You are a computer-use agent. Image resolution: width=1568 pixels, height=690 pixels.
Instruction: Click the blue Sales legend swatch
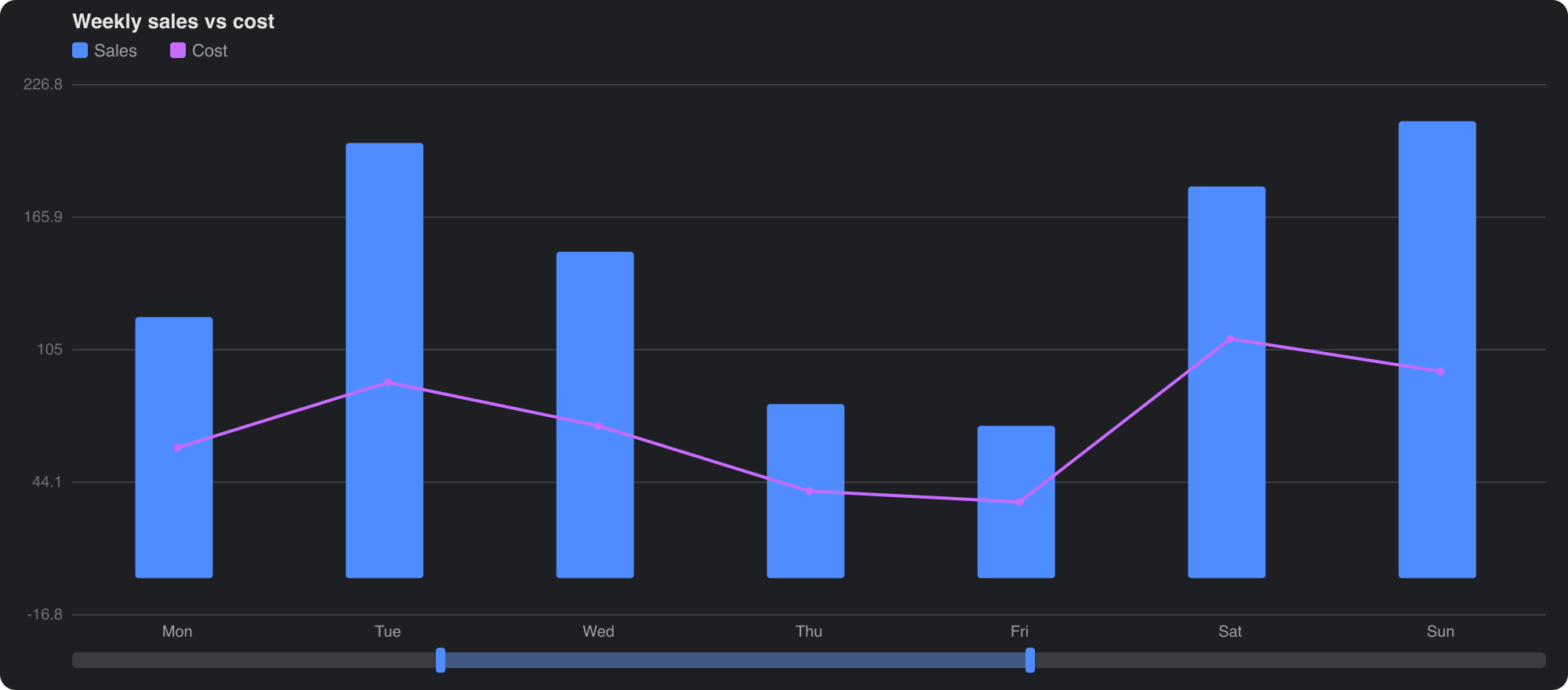80,50
